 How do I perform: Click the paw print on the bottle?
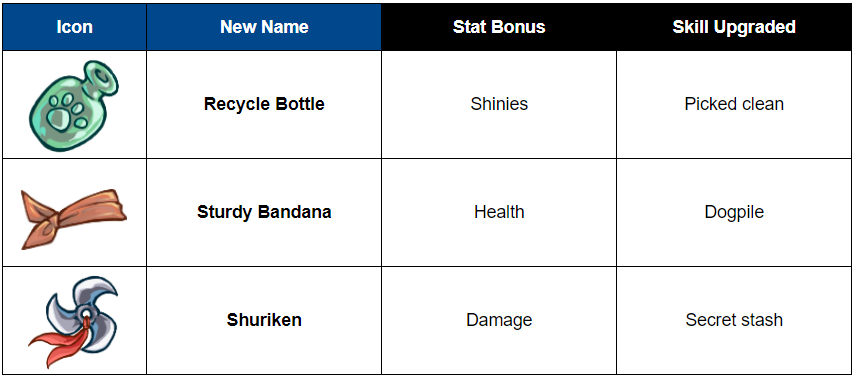(x=64, y=112)
